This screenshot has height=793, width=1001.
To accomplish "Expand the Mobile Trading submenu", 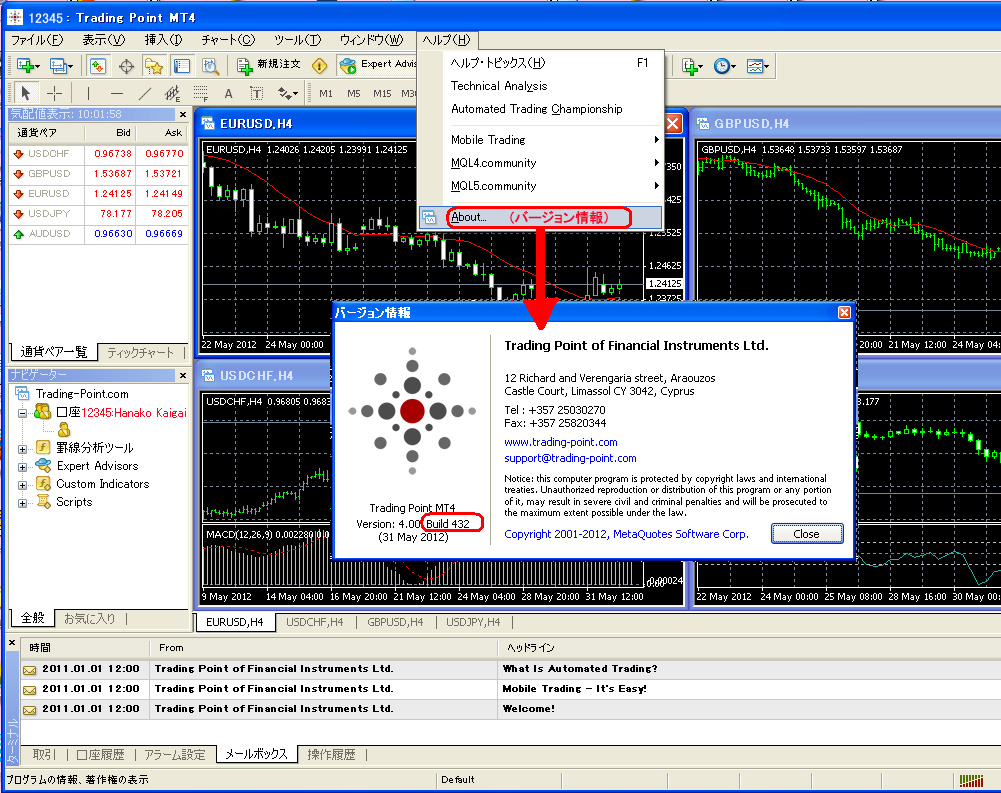I will point(541,139).
